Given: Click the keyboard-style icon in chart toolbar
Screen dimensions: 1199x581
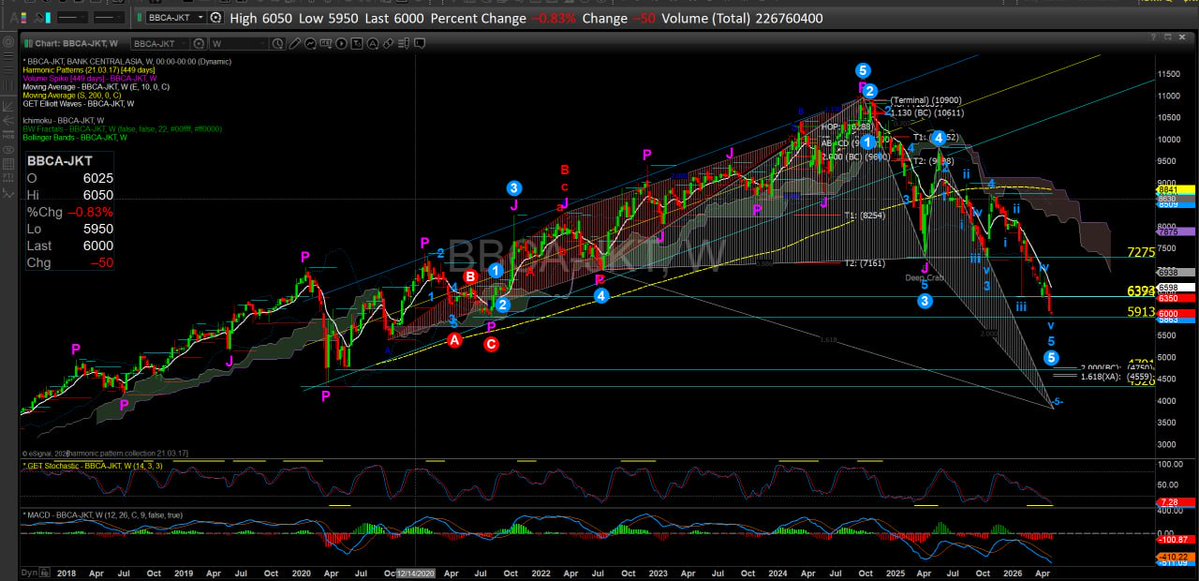Looking at the screenshot, I should coord(326,42).
